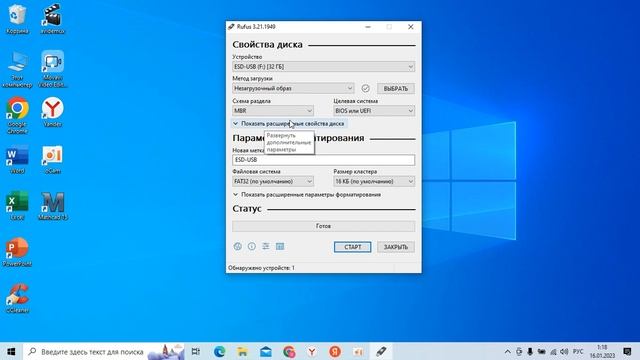
Task: Click the ВЫБРАТЬ button to select an image
Action: click(396, 89)
